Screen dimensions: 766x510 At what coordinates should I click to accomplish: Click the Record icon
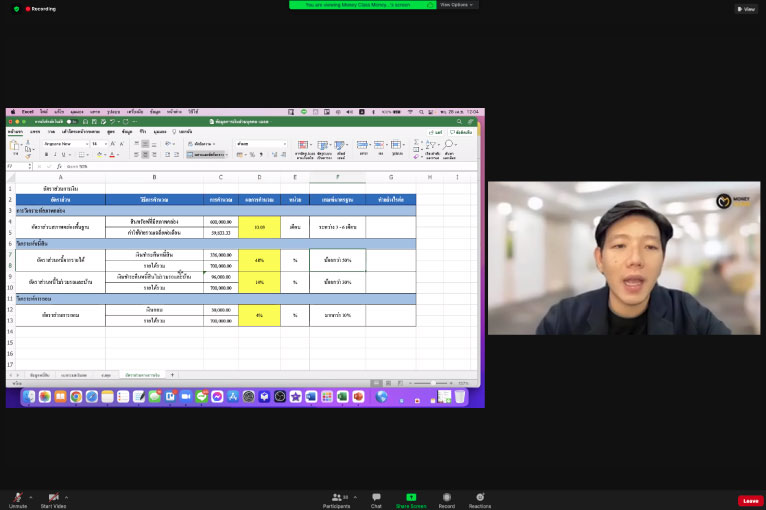click(446, 497)
